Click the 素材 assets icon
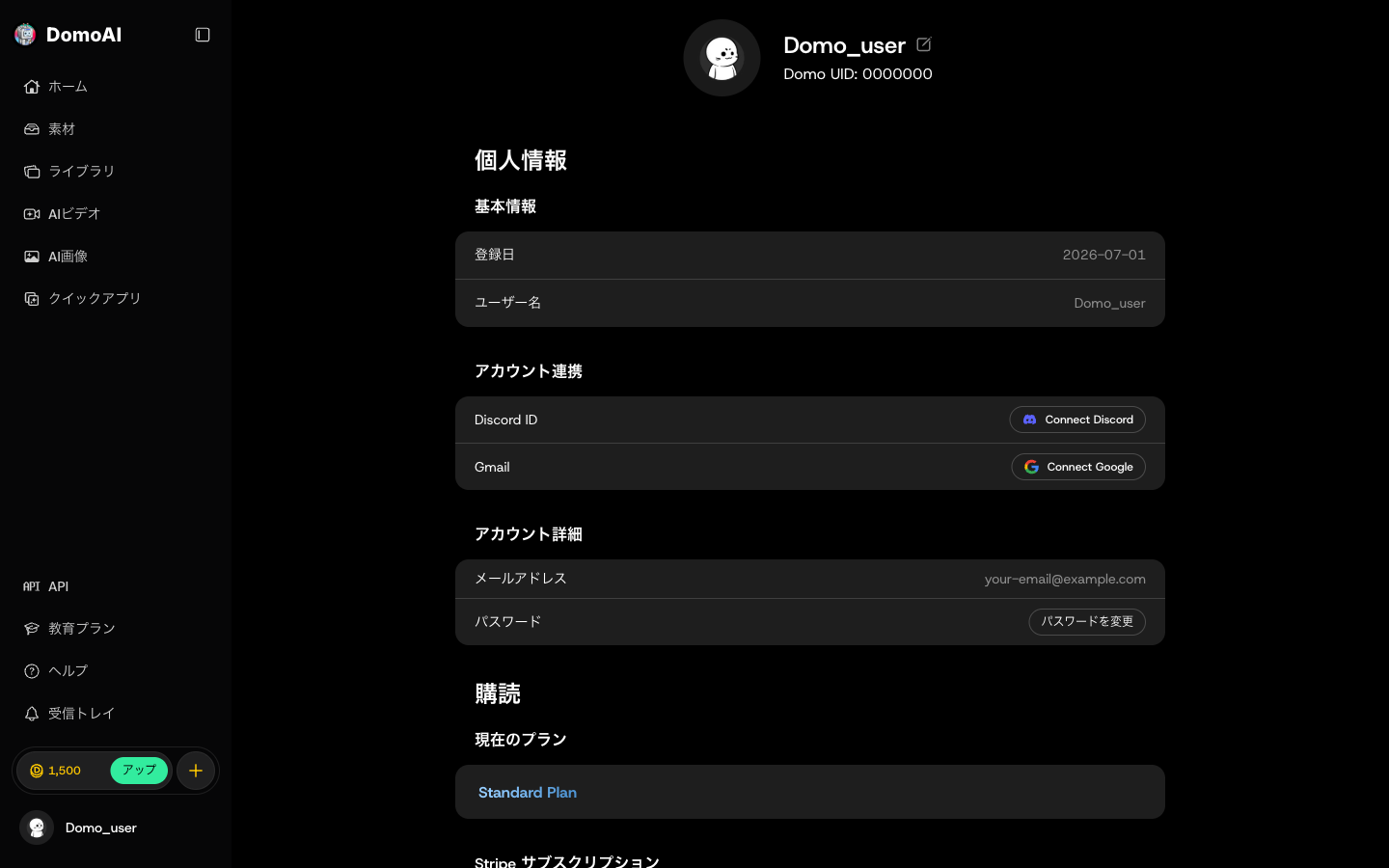 pyautogui.click(x=32, y=129)
